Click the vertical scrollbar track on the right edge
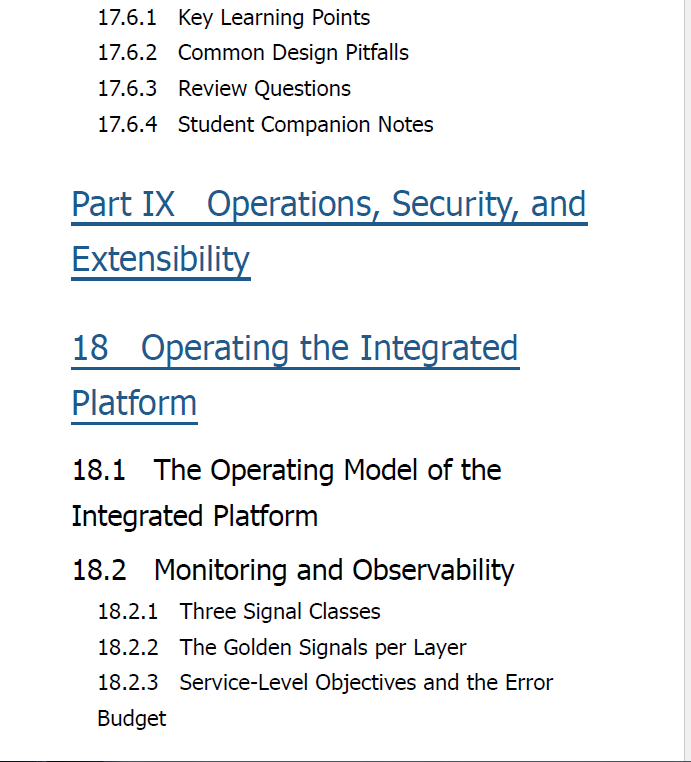The height and width of the screenshot is (762, 691). point(688,379)
